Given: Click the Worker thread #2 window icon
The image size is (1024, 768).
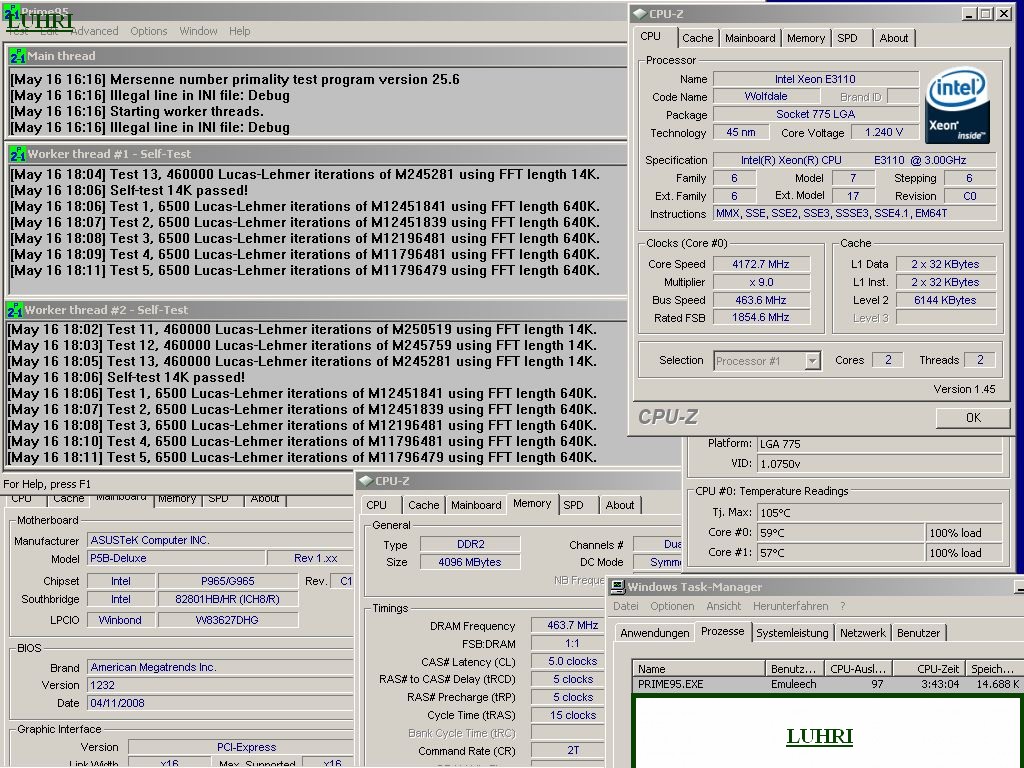Looking at the screenshot, I should pos(14,310).
